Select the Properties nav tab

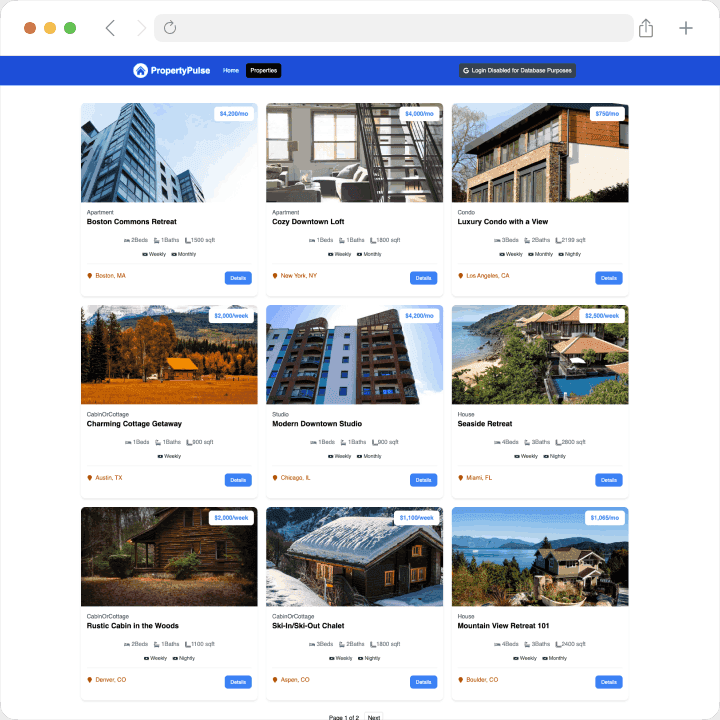pos(264,70)
